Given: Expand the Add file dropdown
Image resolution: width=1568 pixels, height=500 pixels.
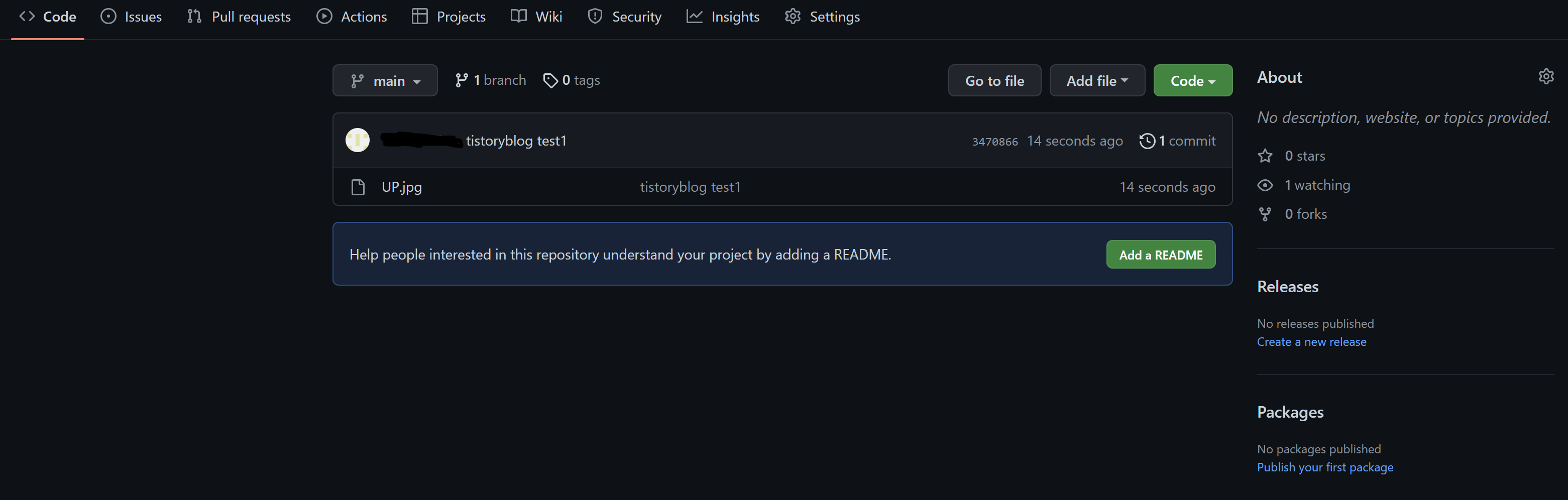Looking at the screenshot, I should [x=1097, y=80].
